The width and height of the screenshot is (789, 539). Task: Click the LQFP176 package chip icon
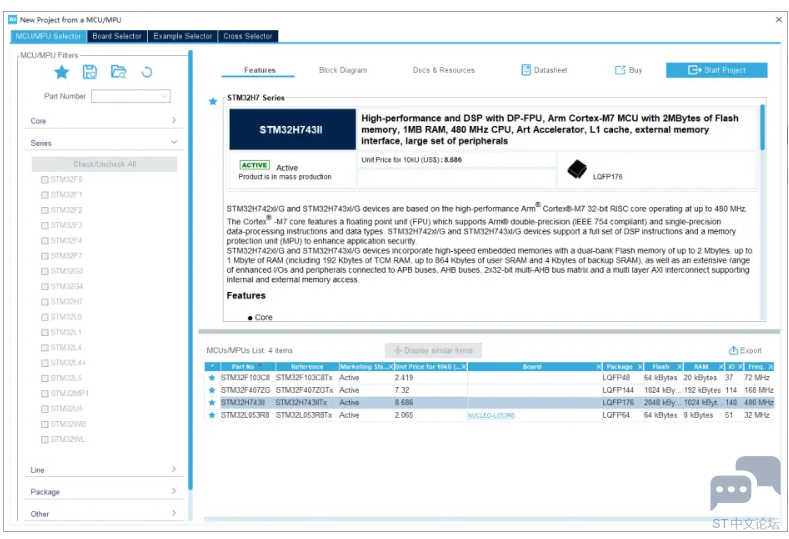coord(577,169)
